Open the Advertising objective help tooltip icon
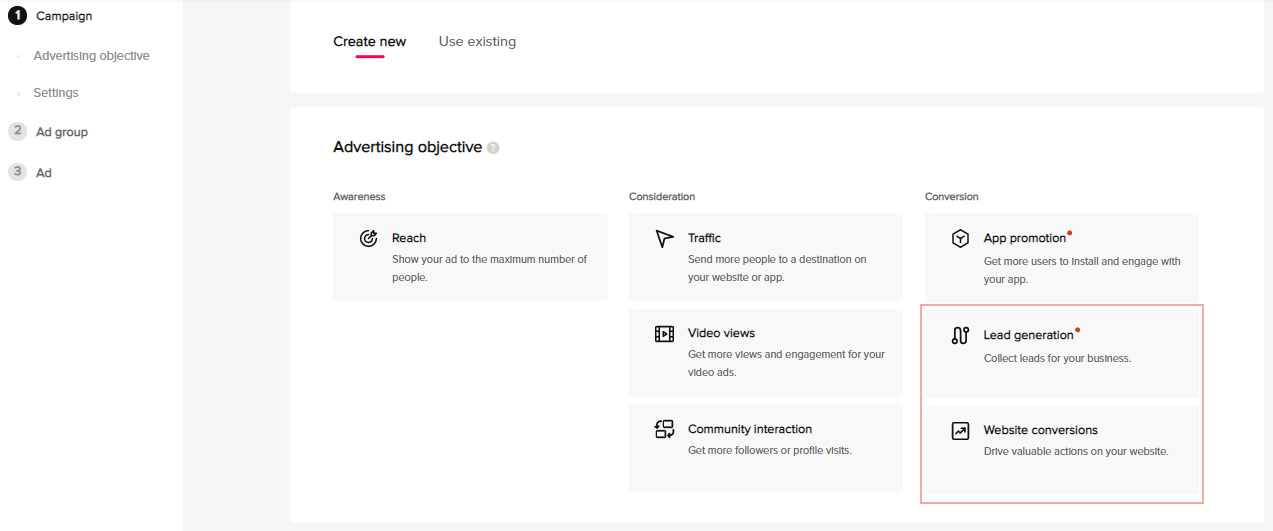The height and width of the screenshot is (531, 1273). pos(493,148)
